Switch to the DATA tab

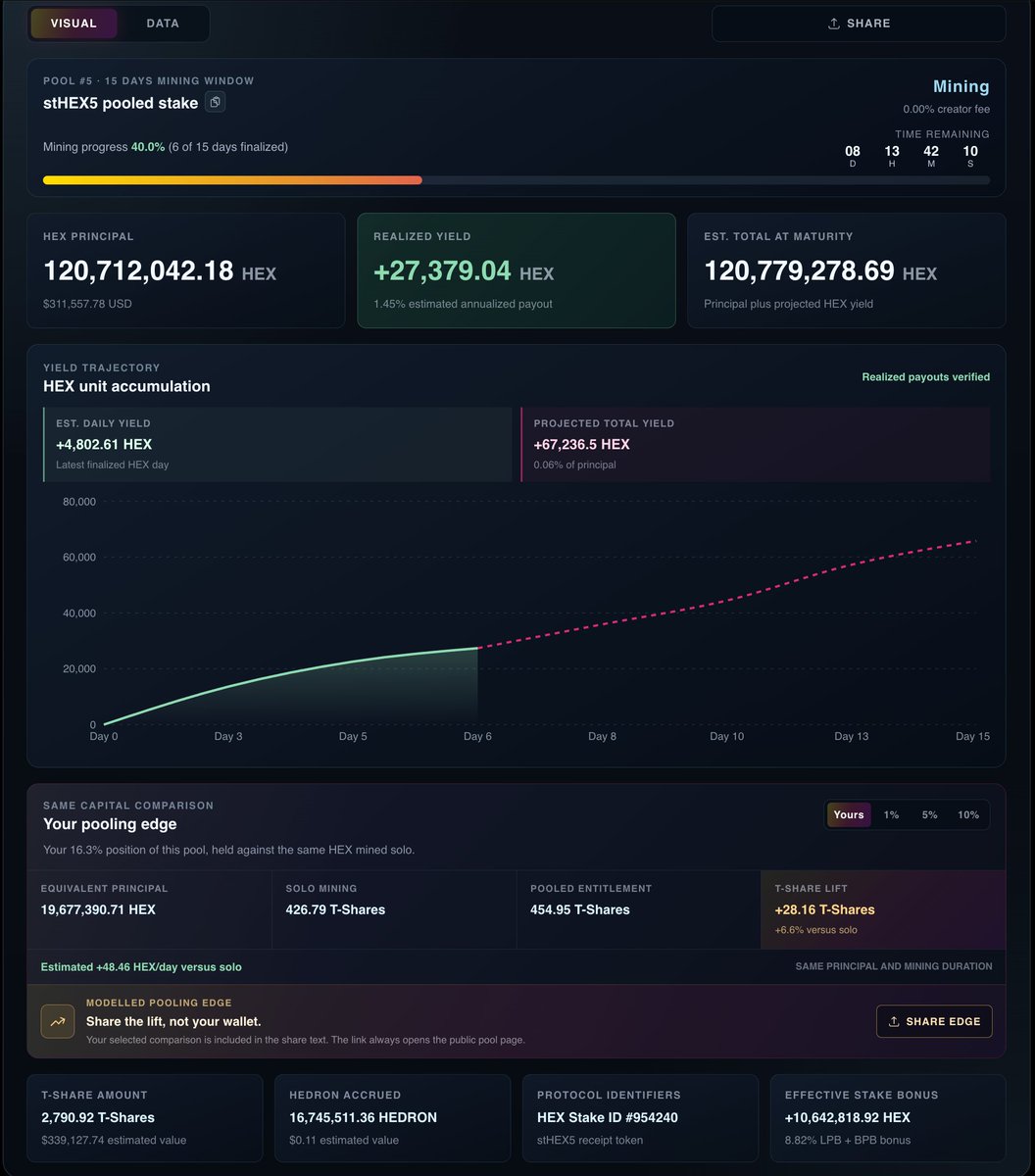point(163,24)
